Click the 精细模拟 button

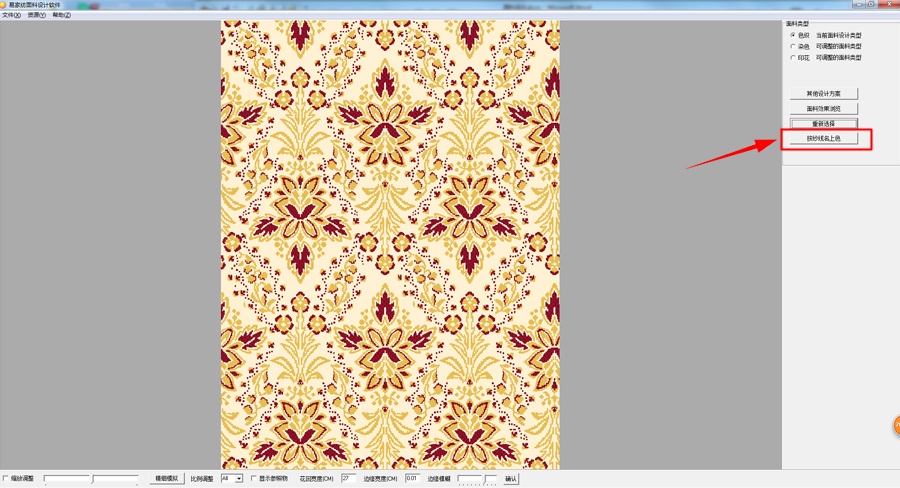point(166,478)
